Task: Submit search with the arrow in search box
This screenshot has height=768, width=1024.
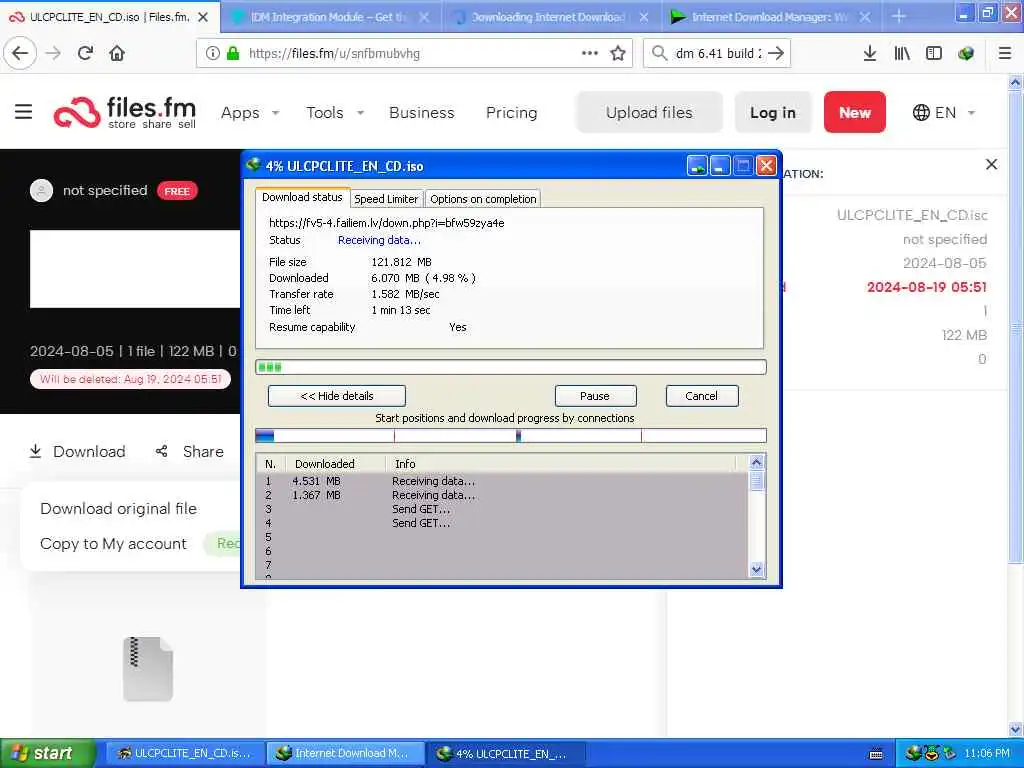Action: (x=776, y=53)
